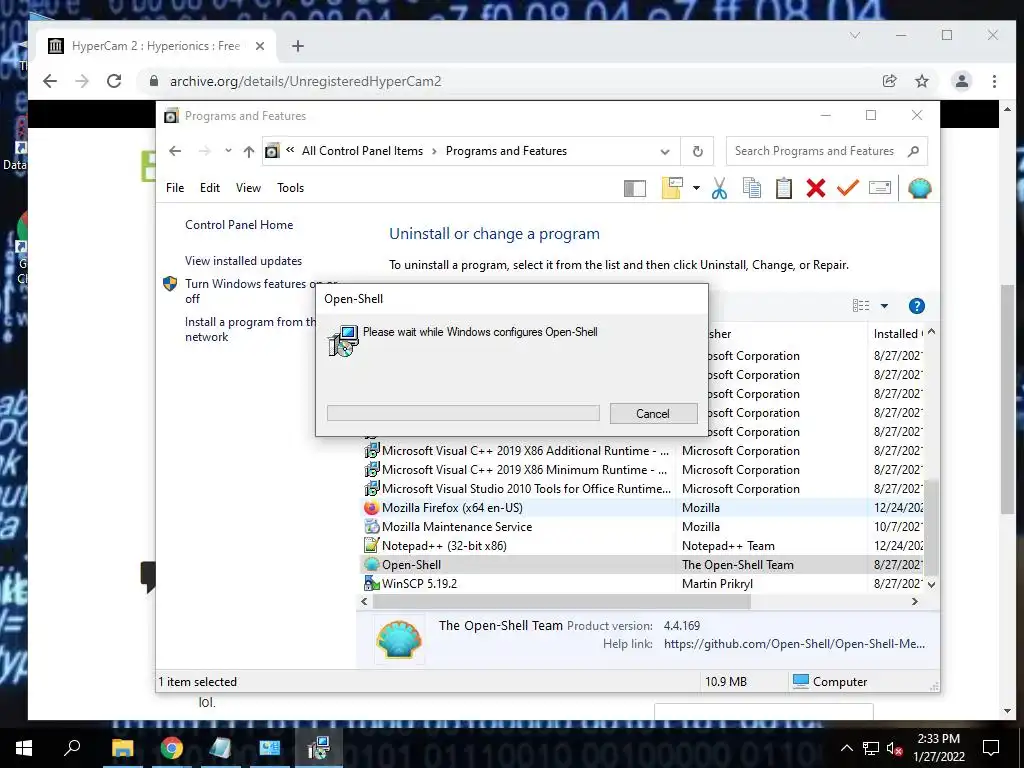Open File Explorer from the taskbar
This screenshot has width=1024, height=768.
(122, 748)
